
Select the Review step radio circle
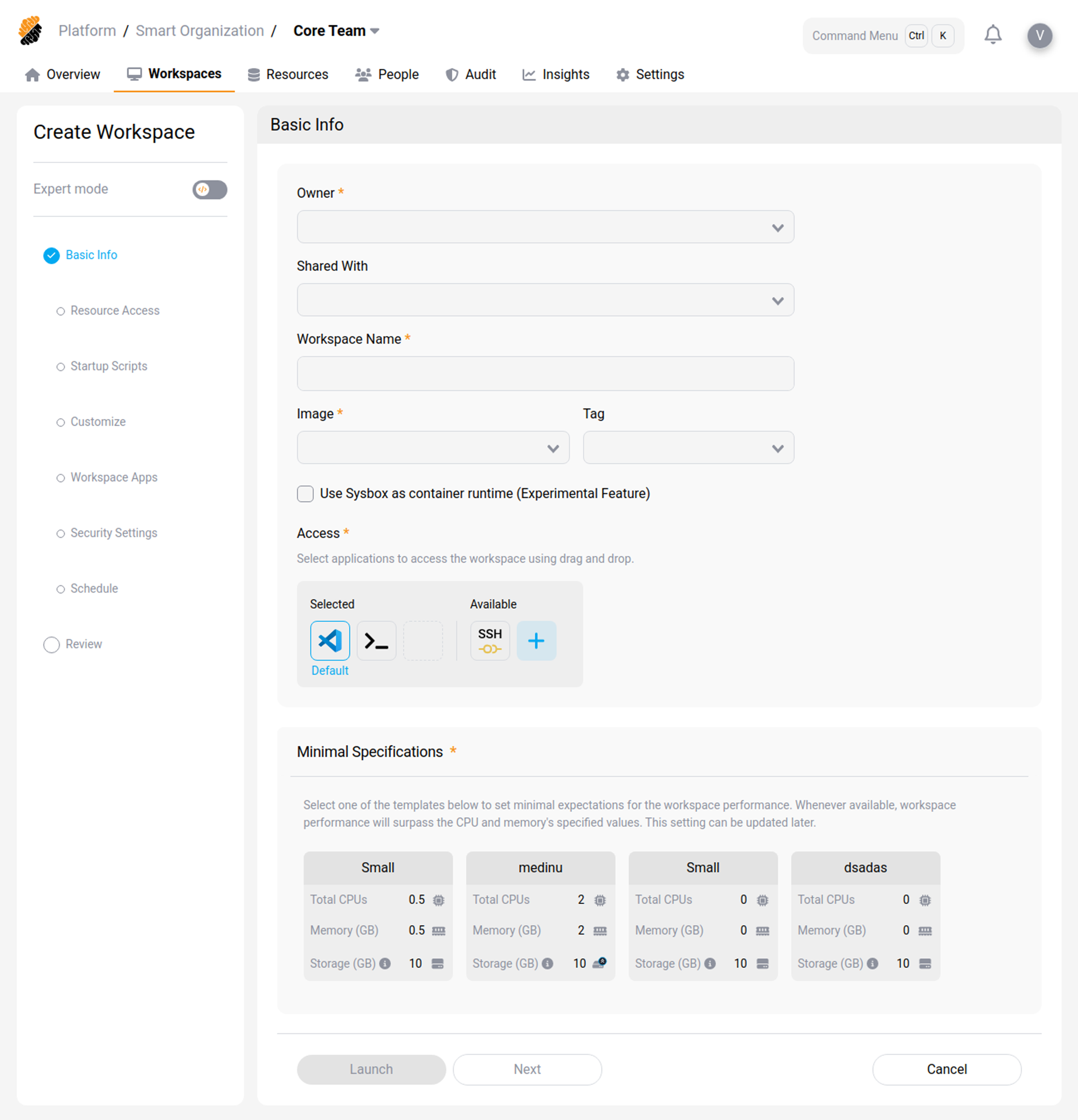[51, 644]
